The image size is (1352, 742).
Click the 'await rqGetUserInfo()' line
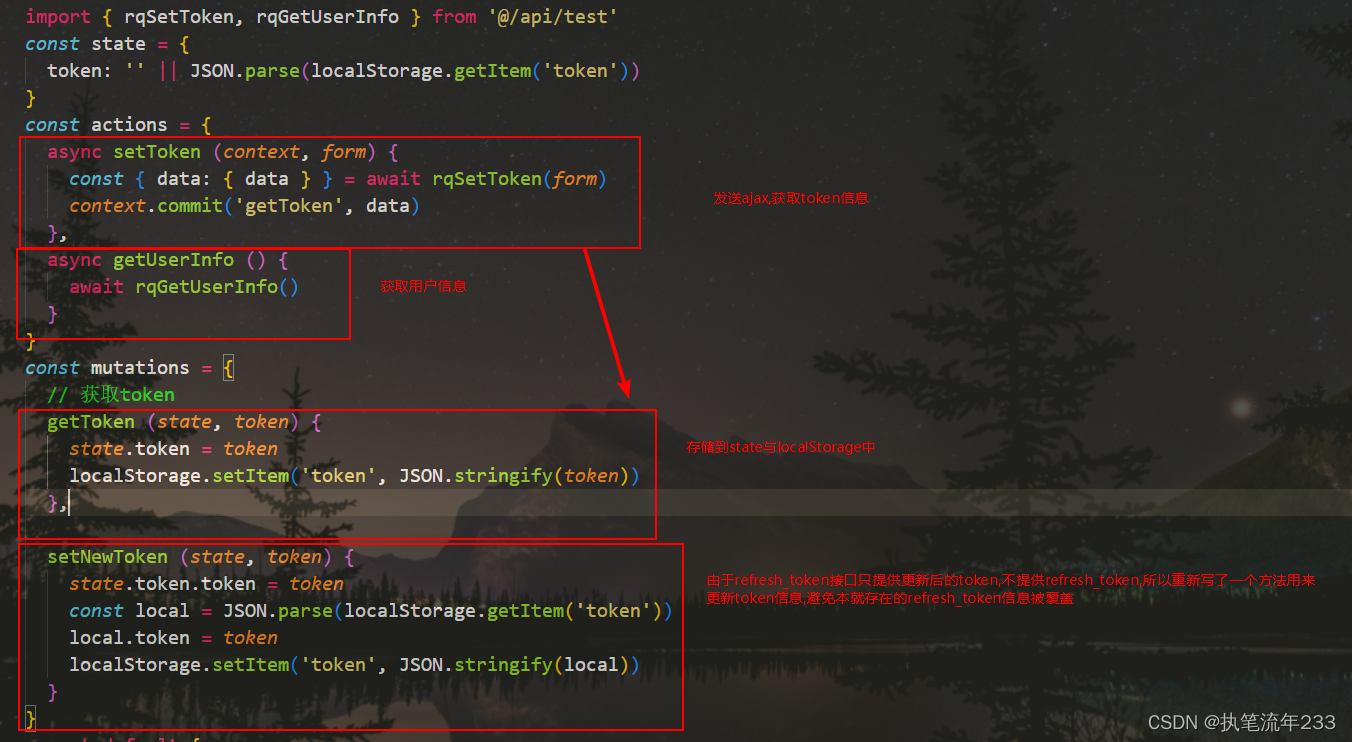pos(184,287)
